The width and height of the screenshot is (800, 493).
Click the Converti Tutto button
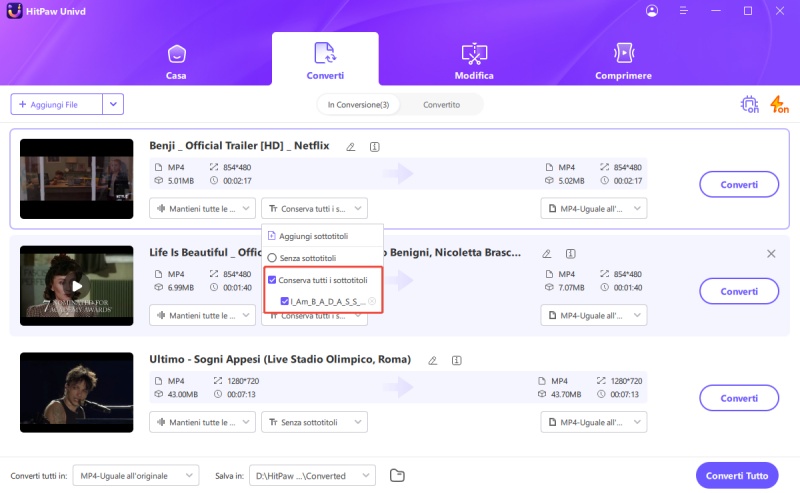click(x=736, y=475)
